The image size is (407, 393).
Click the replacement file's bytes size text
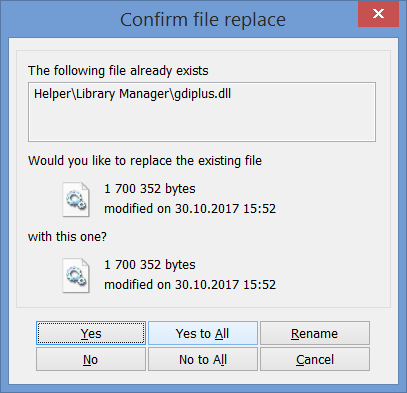tap(150, 265)
